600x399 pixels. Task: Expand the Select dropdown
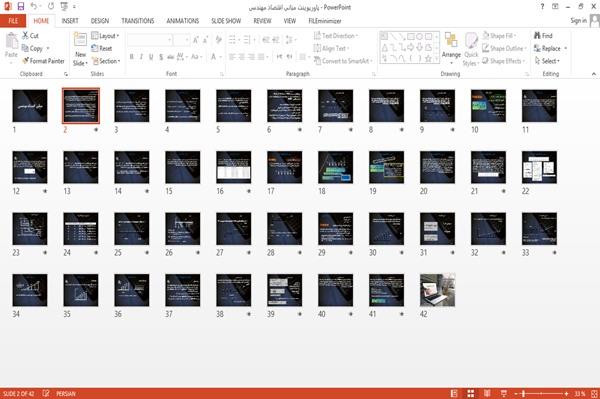pos(547,61)
